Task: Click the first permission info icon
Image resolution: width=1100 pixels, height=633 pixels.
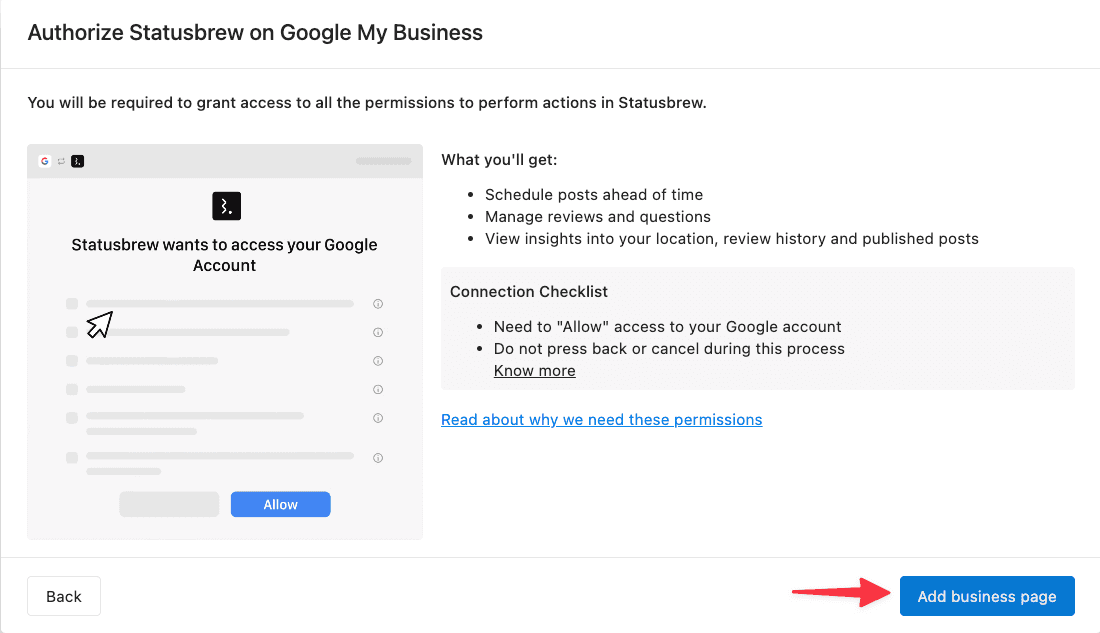Action: (378, 304)
